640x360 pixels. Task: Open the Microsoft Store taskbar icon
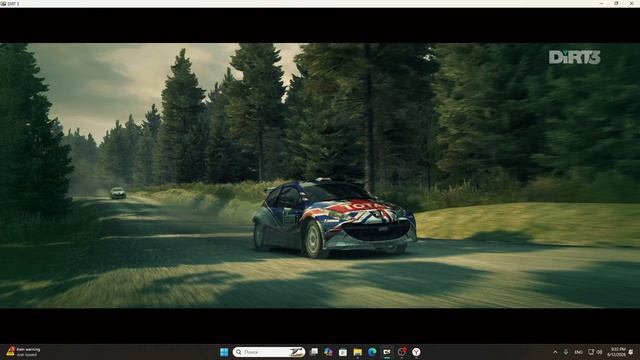coord(343,352)
